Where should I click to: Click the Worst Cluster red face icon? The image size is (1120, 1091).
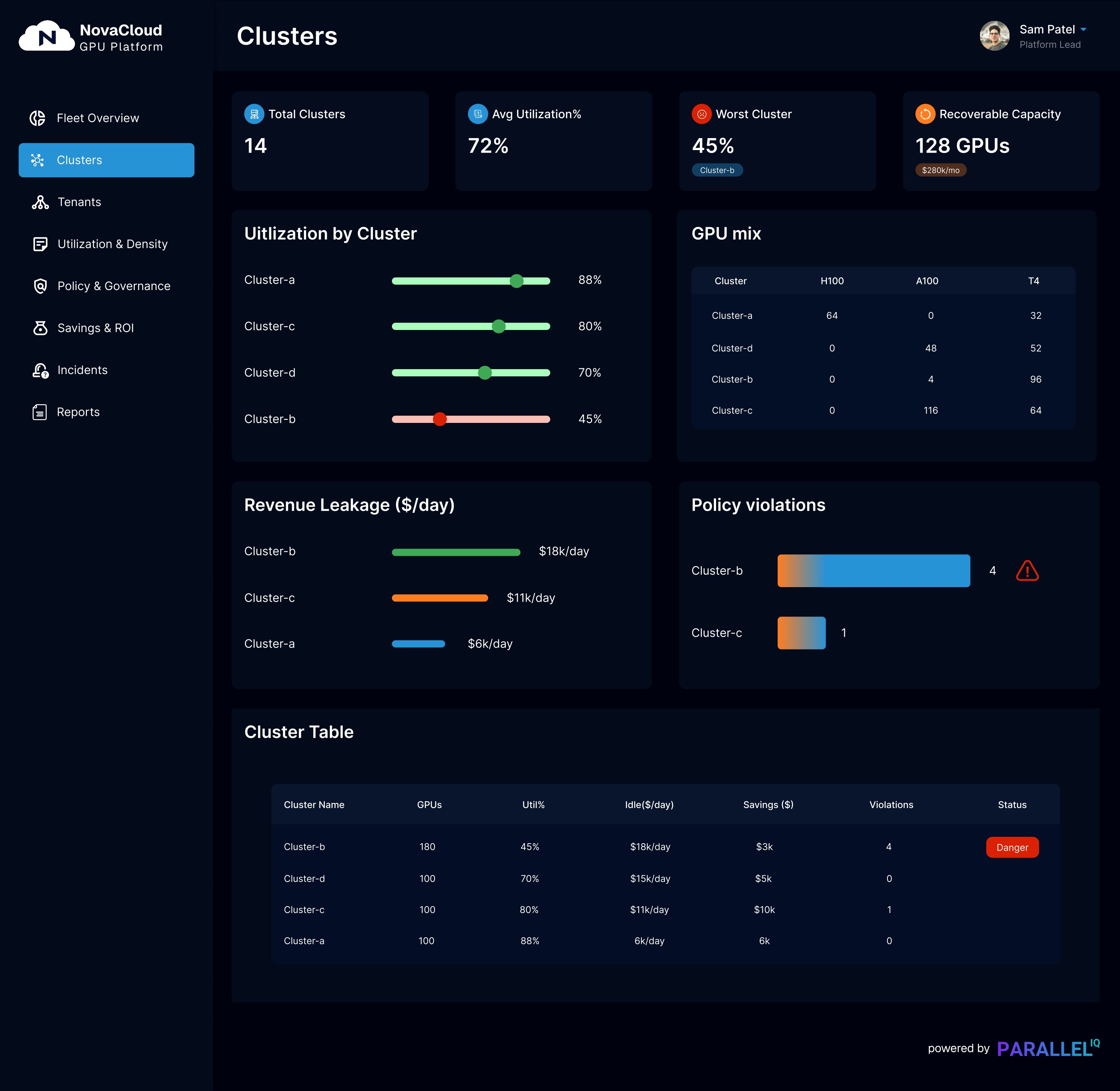pos(701,114)
